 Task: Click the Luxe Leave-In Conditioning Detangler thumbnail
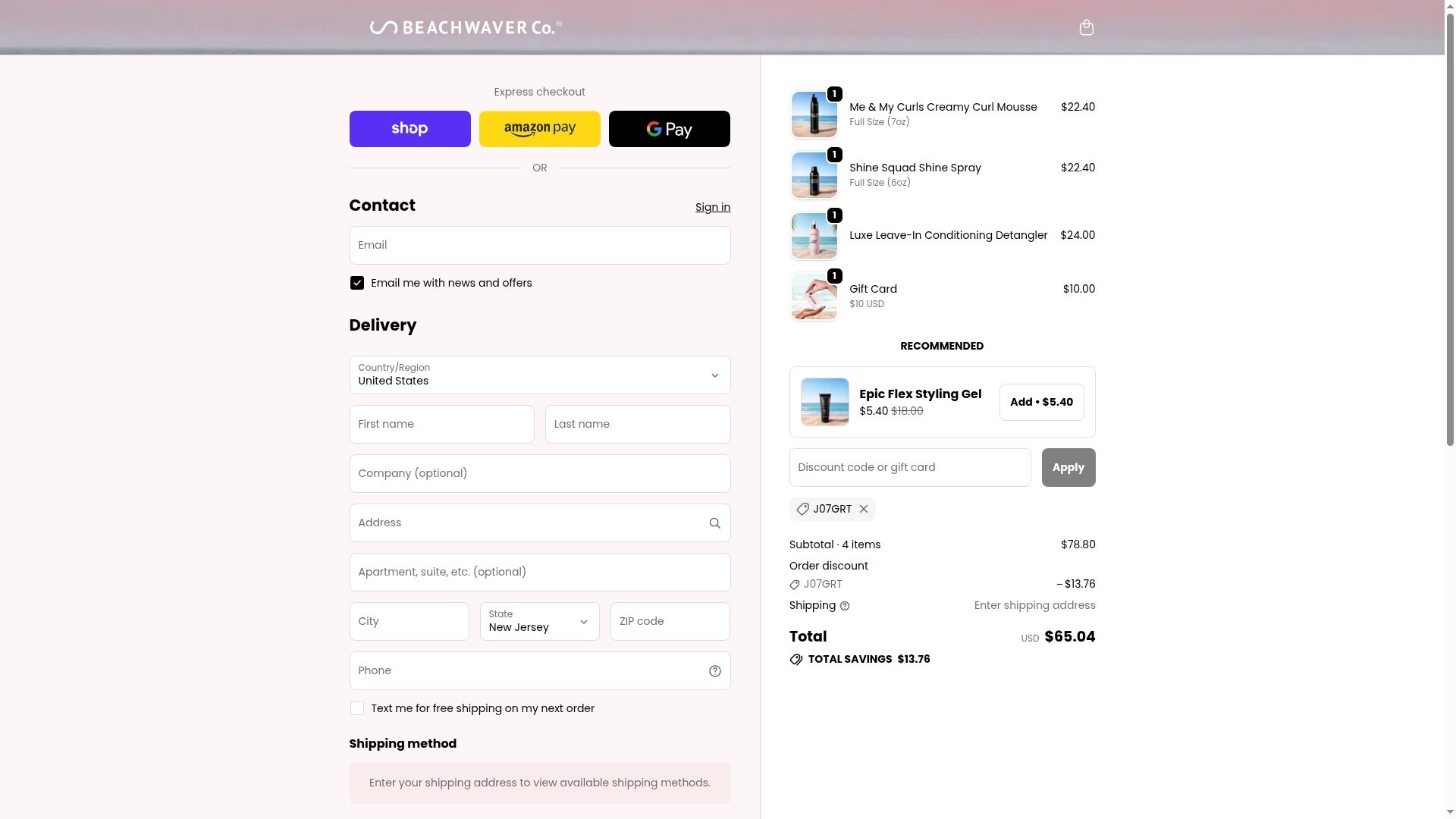814,236
